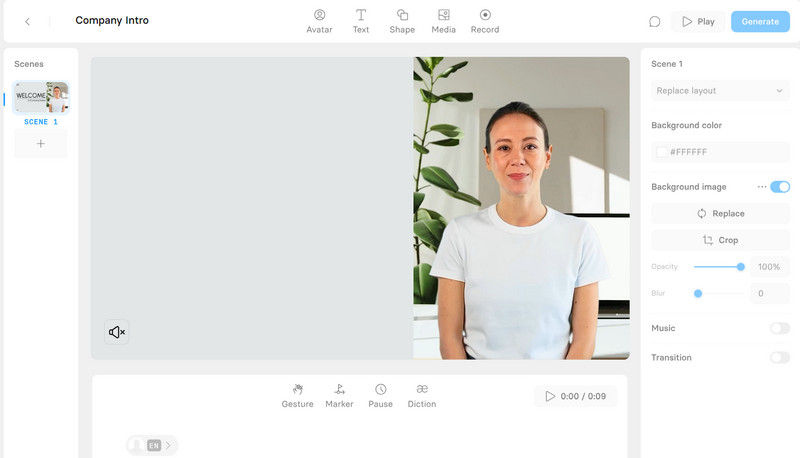Turn on the Transition toggle

click(780, 357)
